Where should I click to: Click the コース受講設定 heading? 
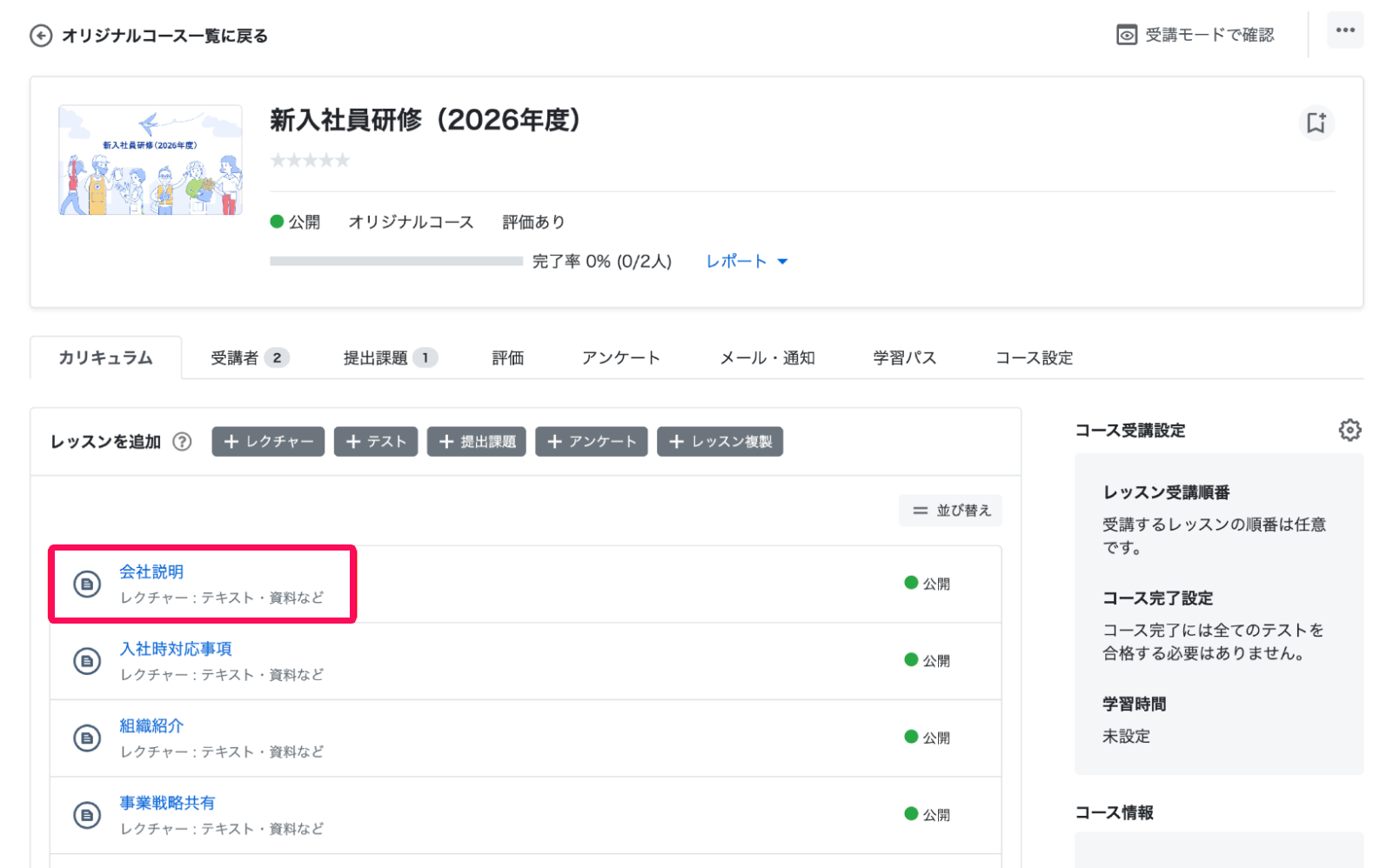[1129, 431]
